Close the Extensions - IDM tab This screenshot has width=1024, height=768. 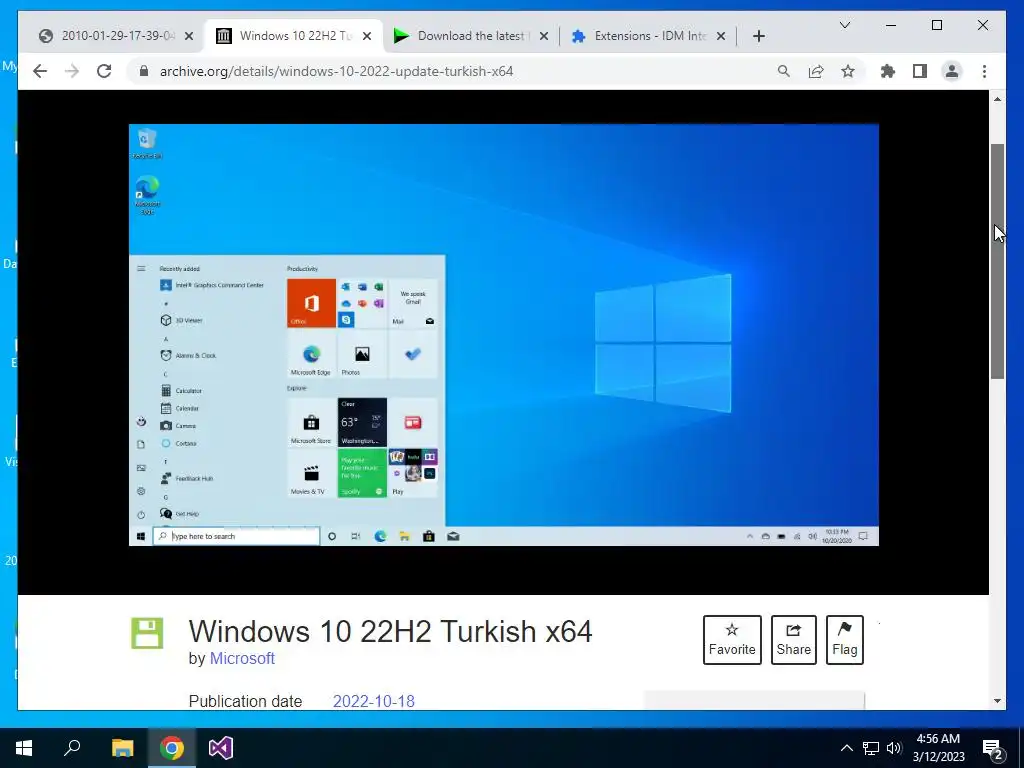720,36
